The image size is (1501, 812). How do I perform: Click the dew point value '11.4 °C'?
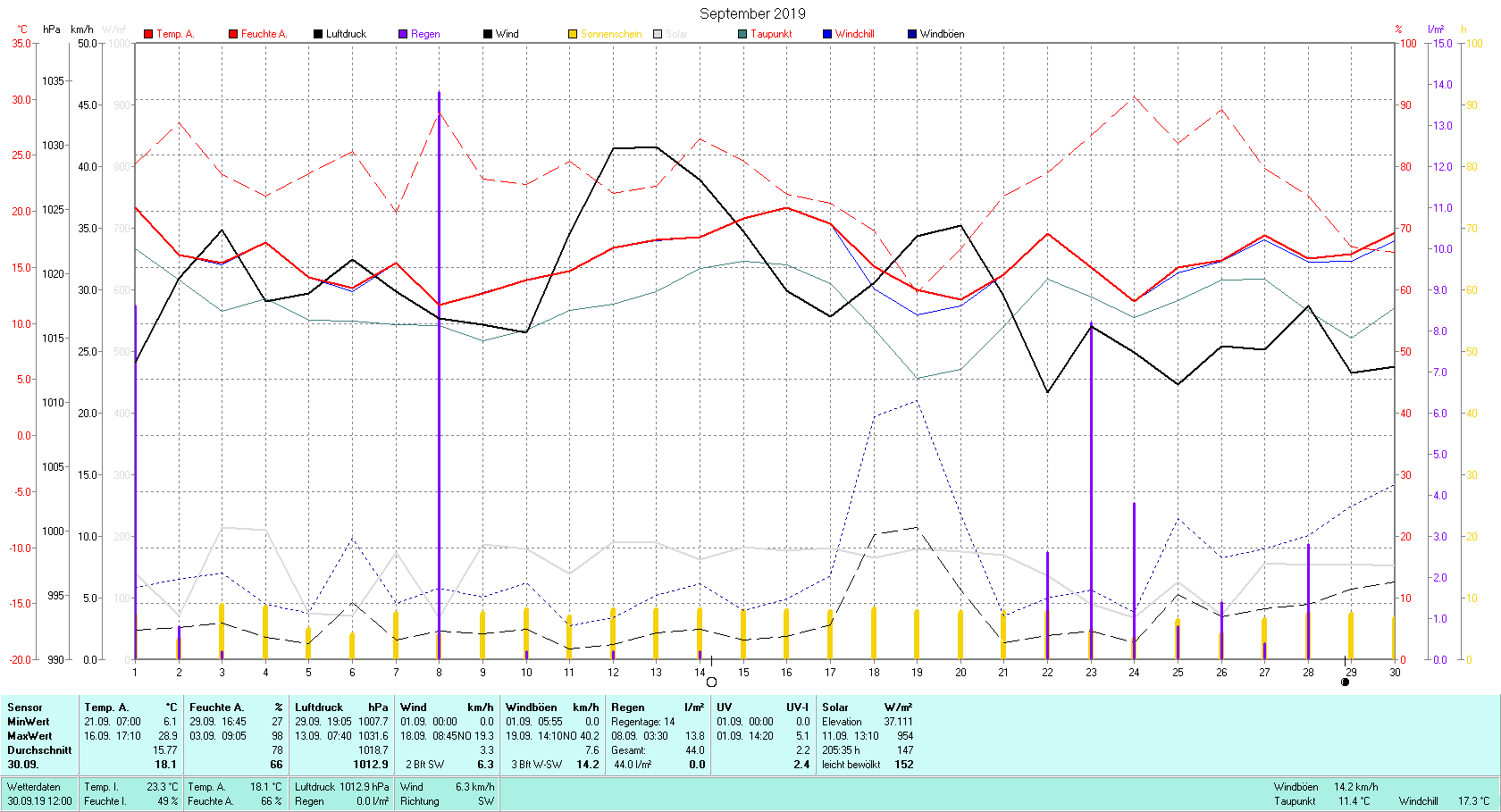pyautogui.click(x=1354, y=801)
